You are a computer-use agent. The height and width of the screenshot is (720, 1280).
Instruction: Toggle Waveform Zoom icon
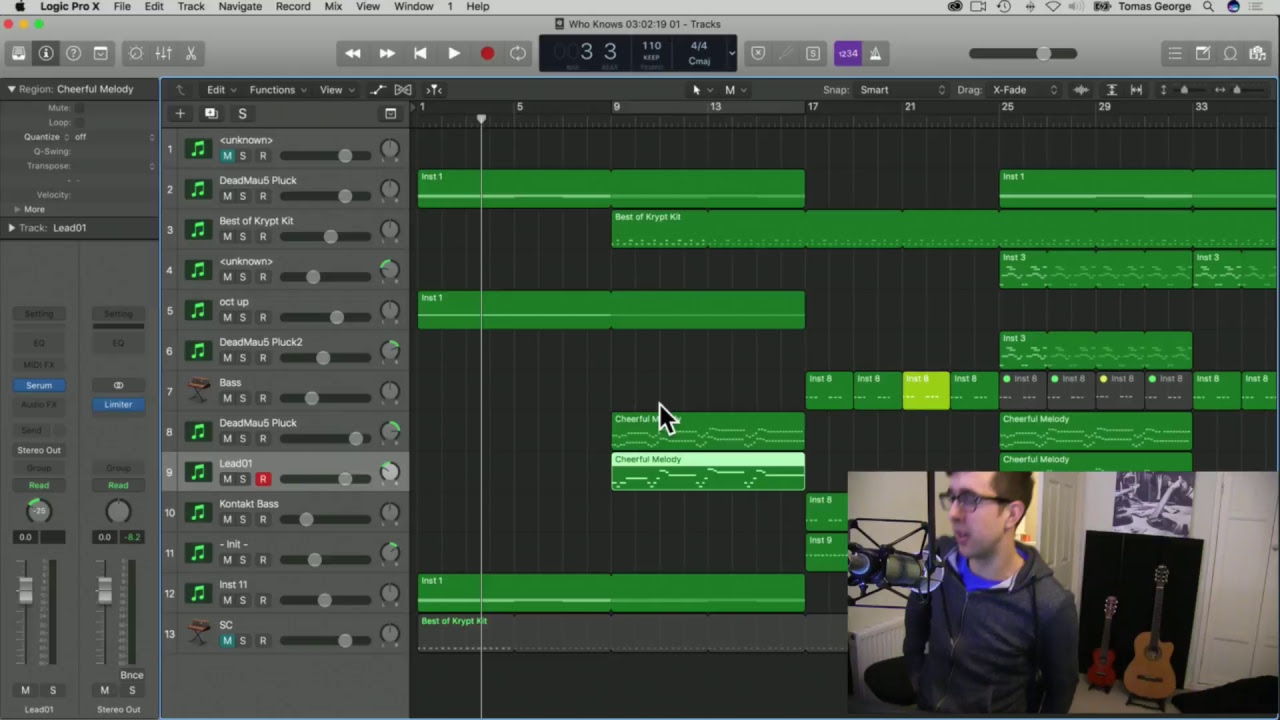click(1081, 89)
